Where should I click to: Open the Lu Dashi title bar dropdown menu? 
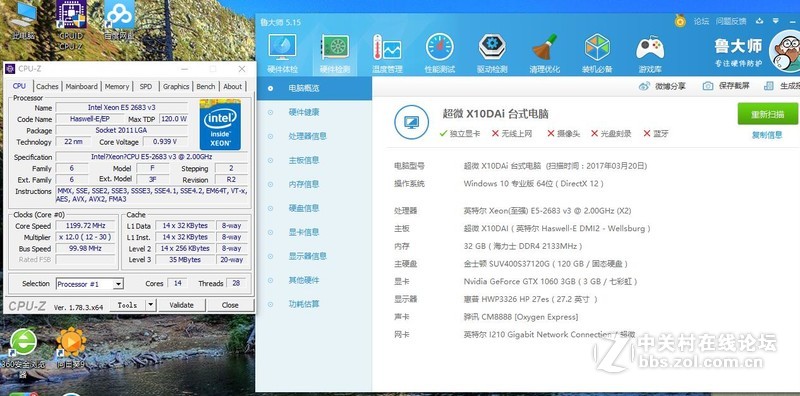(x=776, y=21)
